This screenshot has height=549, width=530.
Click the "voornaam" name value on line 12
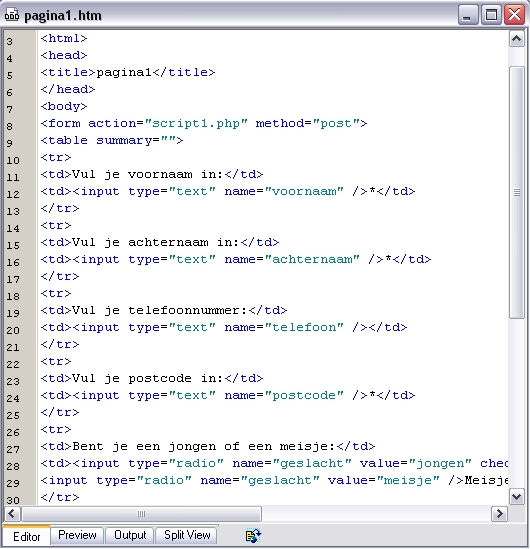click(304, 192)
